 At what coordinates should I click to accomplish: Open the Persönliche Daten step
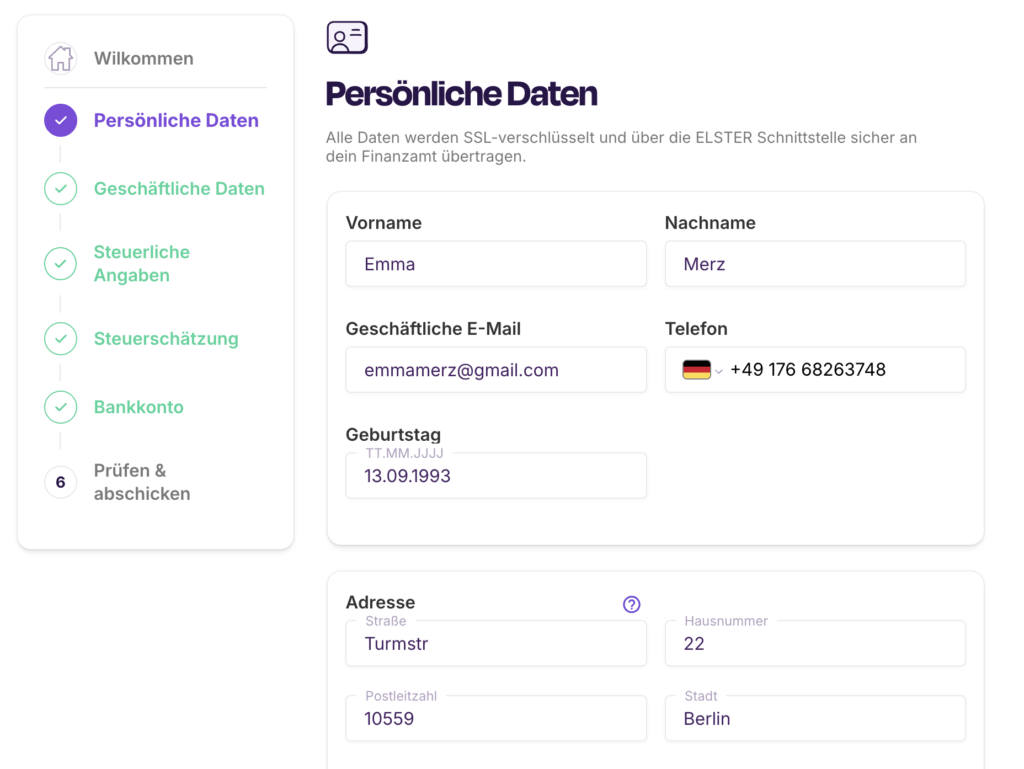tap(176, 120)
